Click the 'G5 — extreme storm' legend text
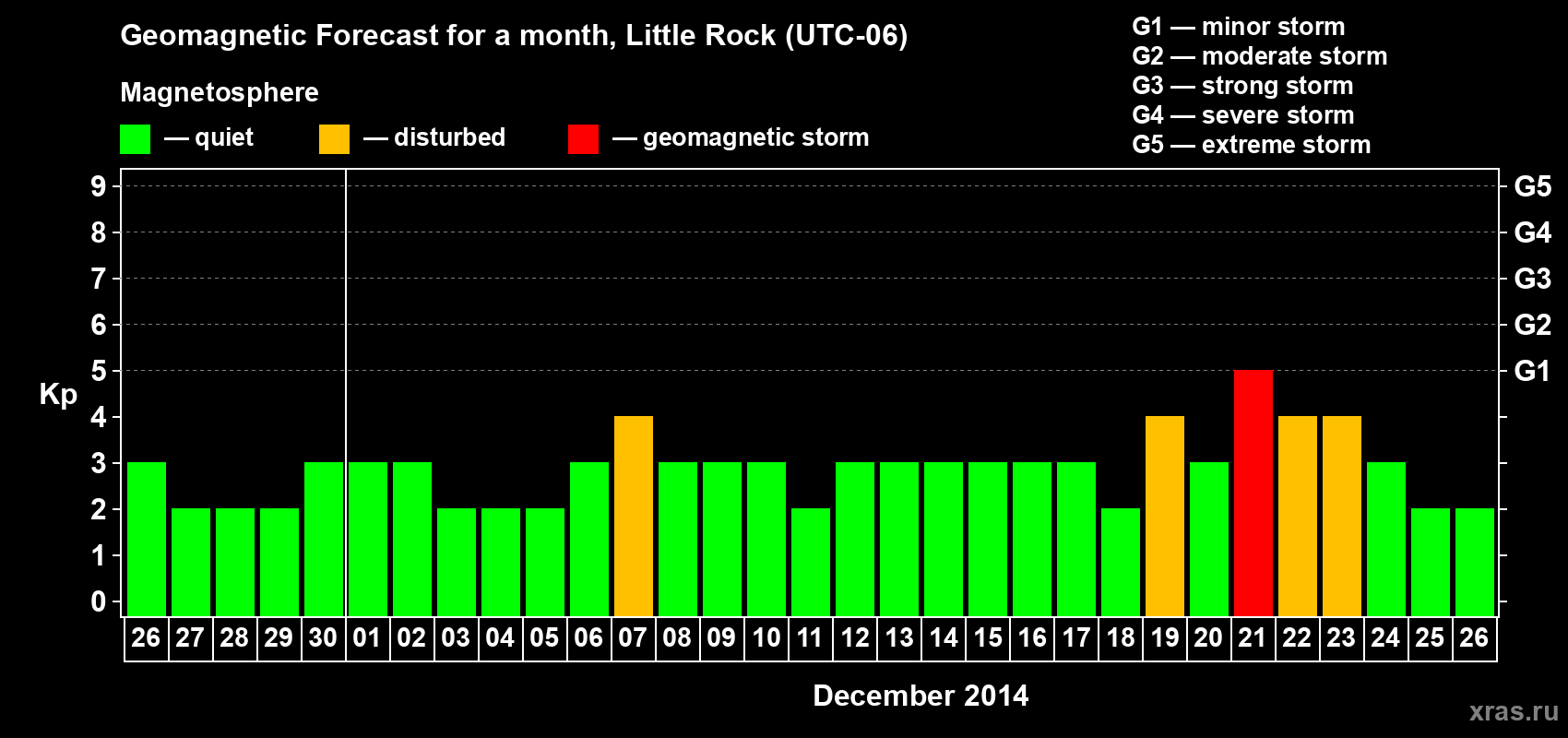1568x738 pixels. click(x=1252, y=145)
